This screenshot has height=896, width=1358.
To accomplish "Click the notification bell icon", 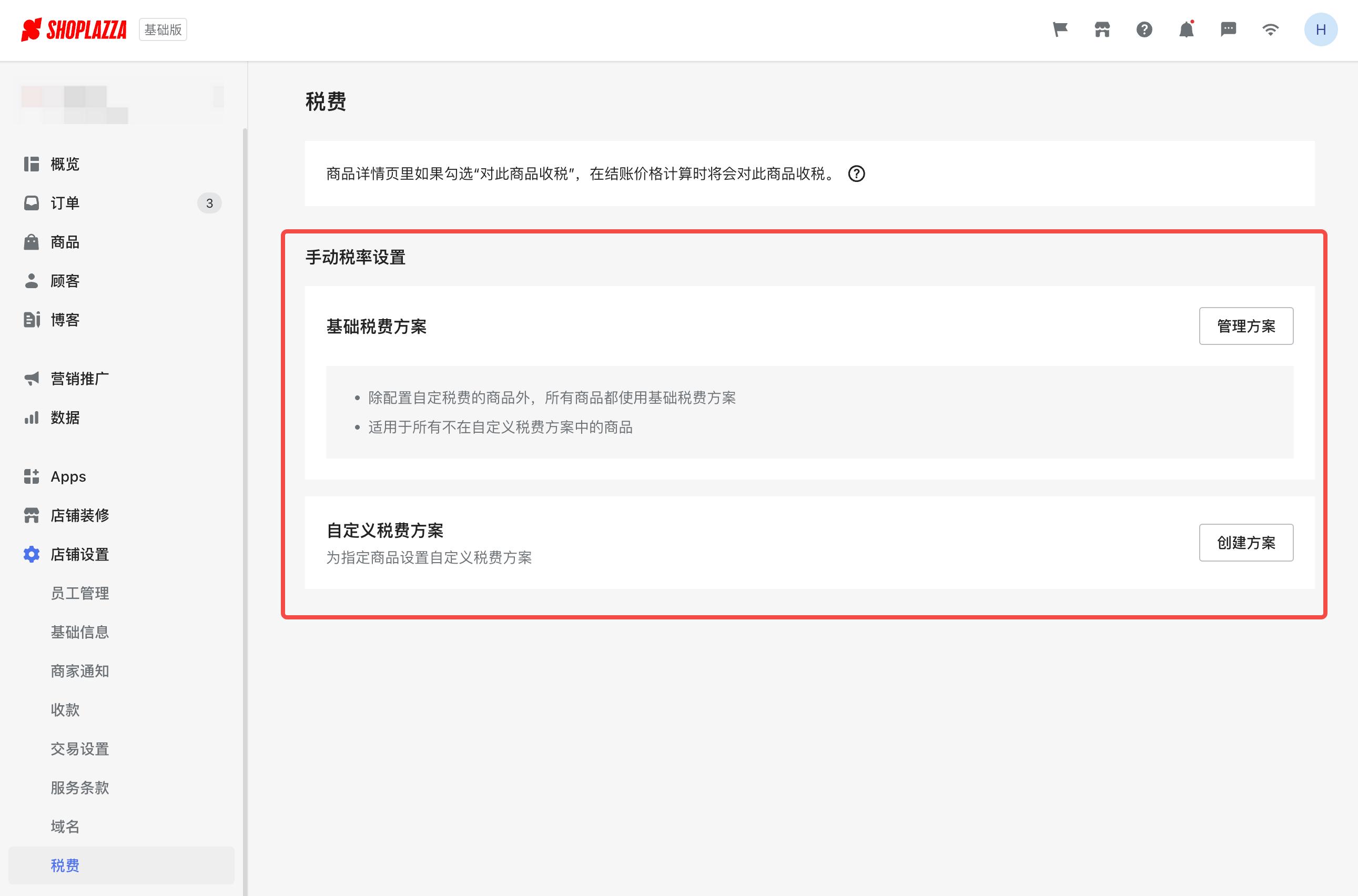I will coord(1186,29).
